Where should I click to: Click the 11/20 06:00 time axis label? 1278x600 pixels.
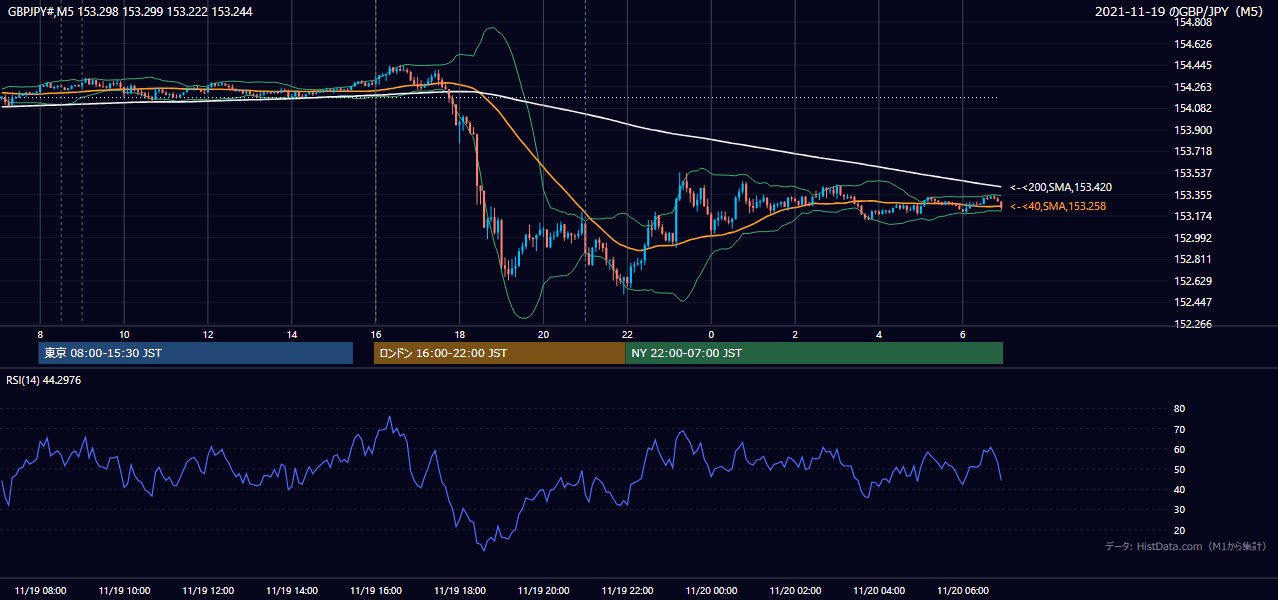[963, 591]
